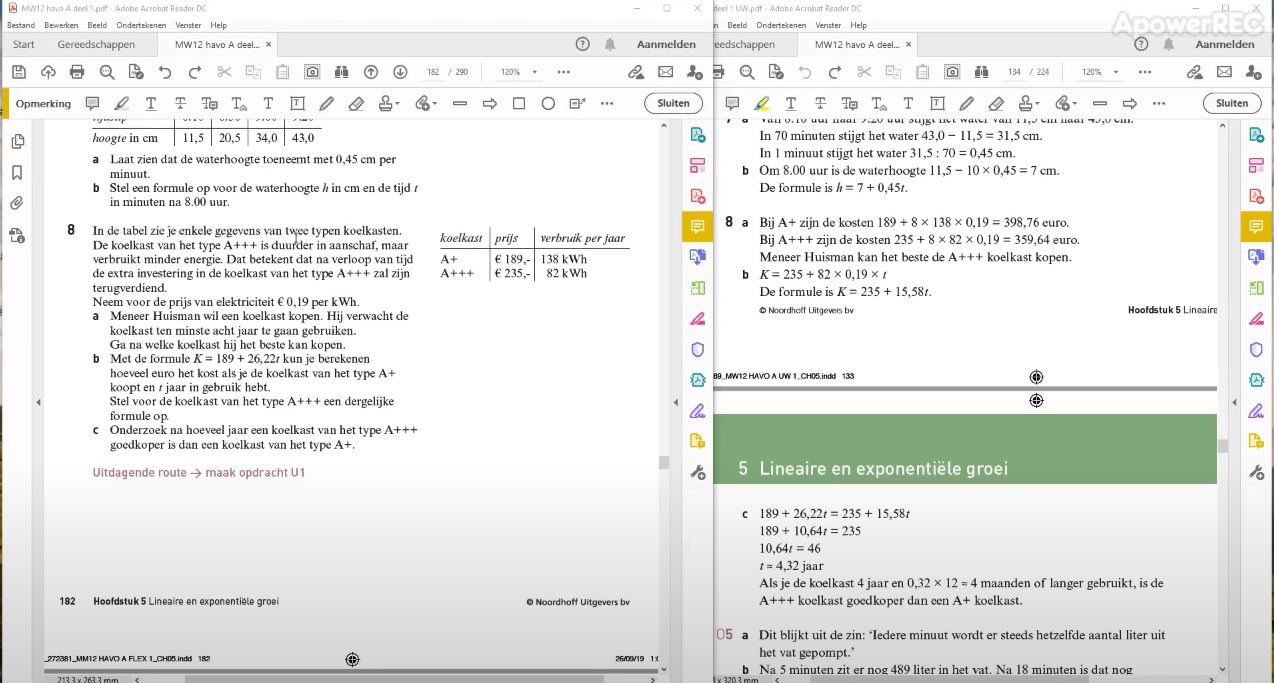1274x683 pixels.
Task: Close the MW12 havo A deel tab in left window
Action: click(x=269, y=45)
